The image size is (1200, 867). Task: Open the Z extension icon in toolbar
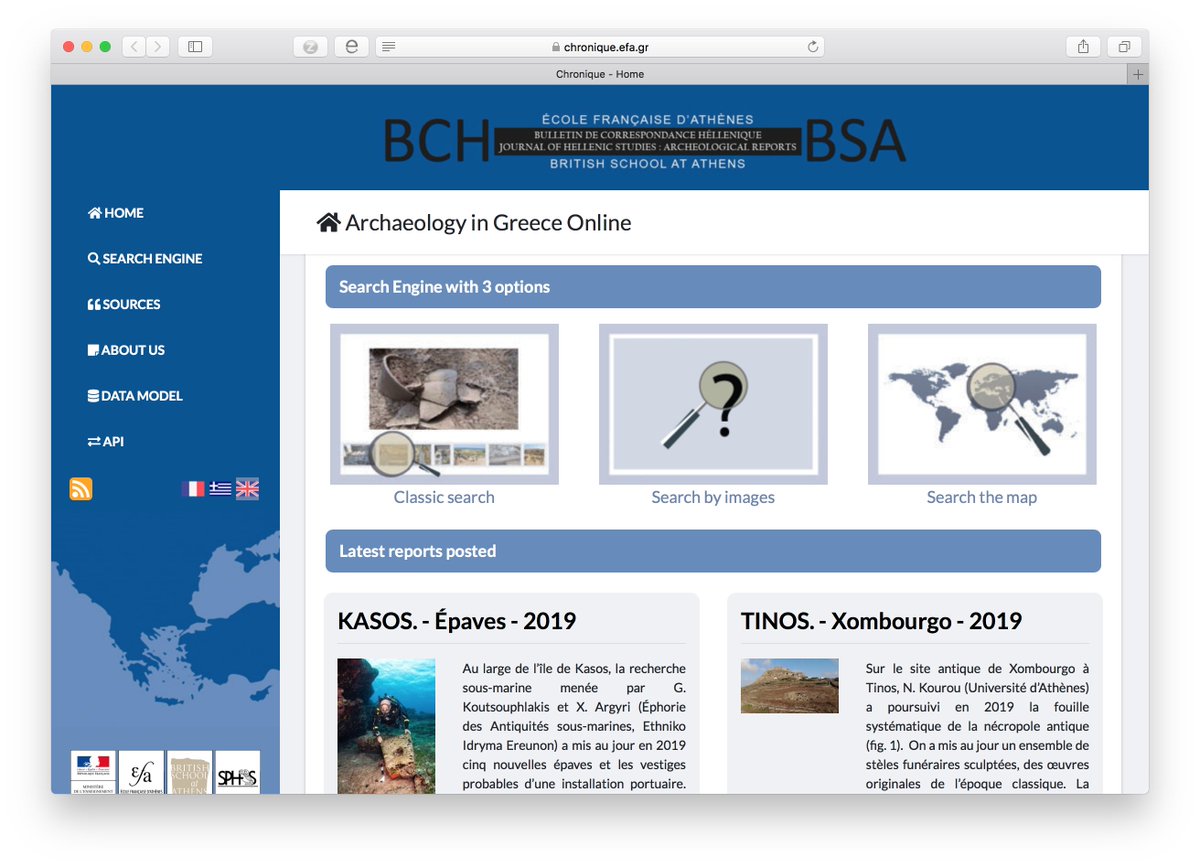pos(311,46)
